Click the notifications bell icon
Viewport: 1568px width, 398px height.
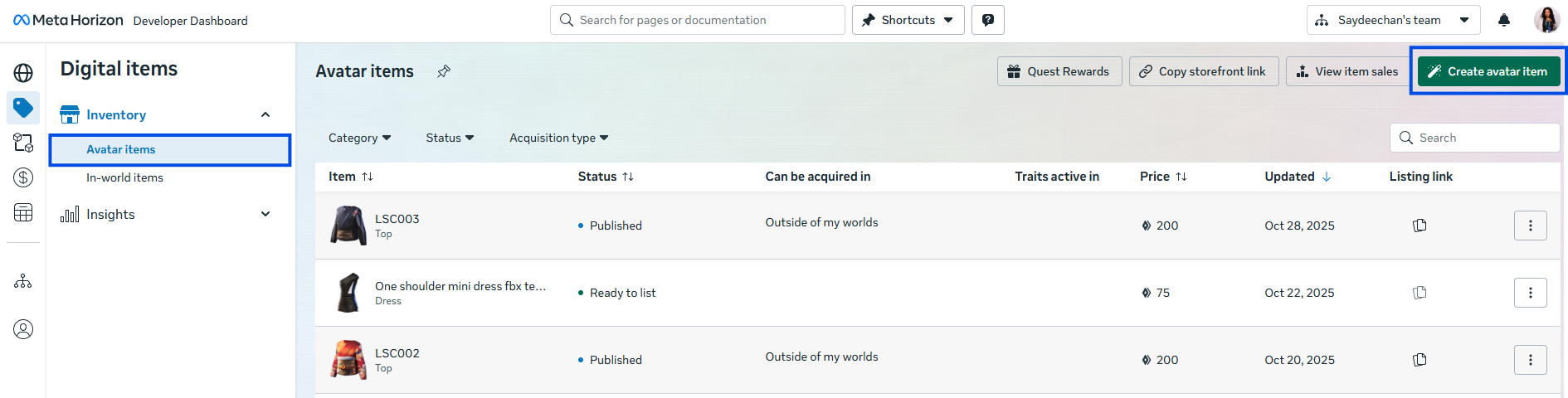pyautogui.click(x=1503, y=20)
